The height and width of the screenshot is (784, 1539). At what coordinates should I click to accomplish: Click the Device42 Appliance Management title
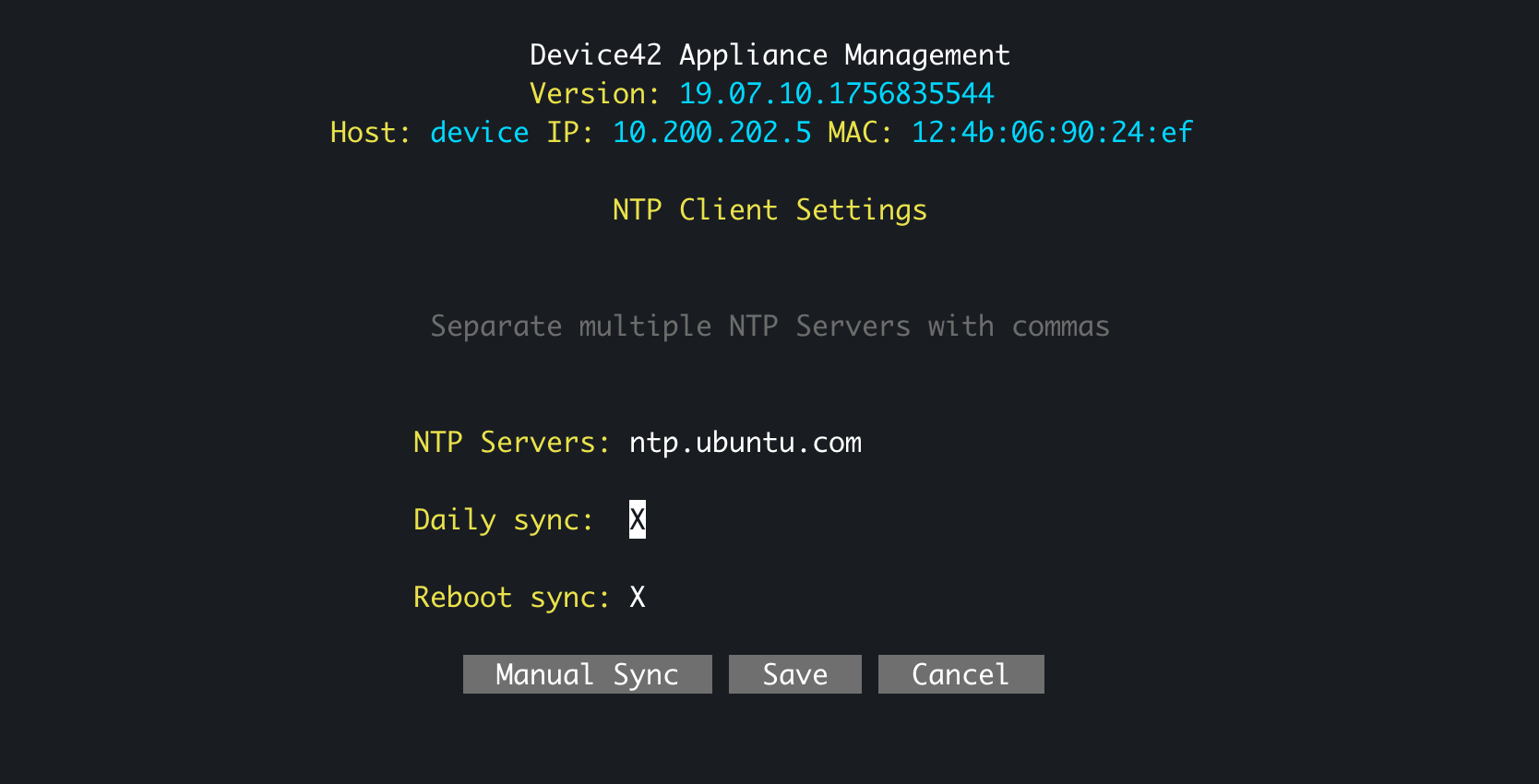769,55
